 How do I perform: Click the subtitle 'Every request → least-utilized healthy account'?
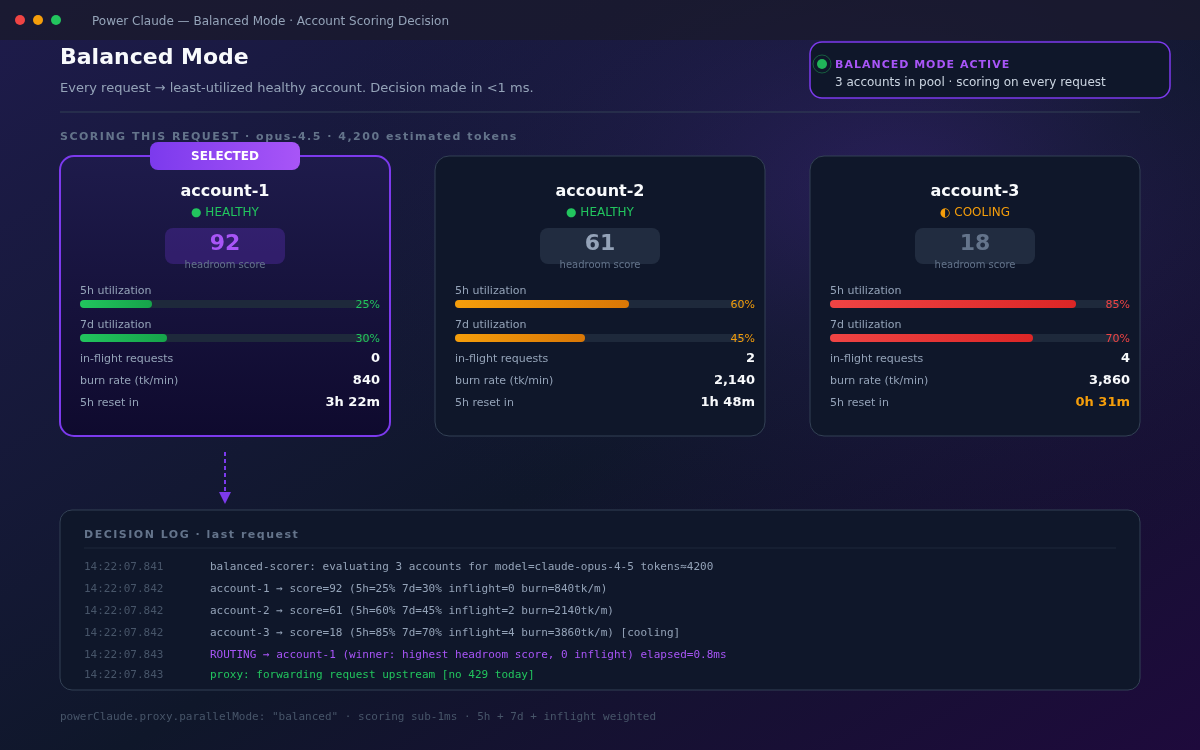pos(296,87)
